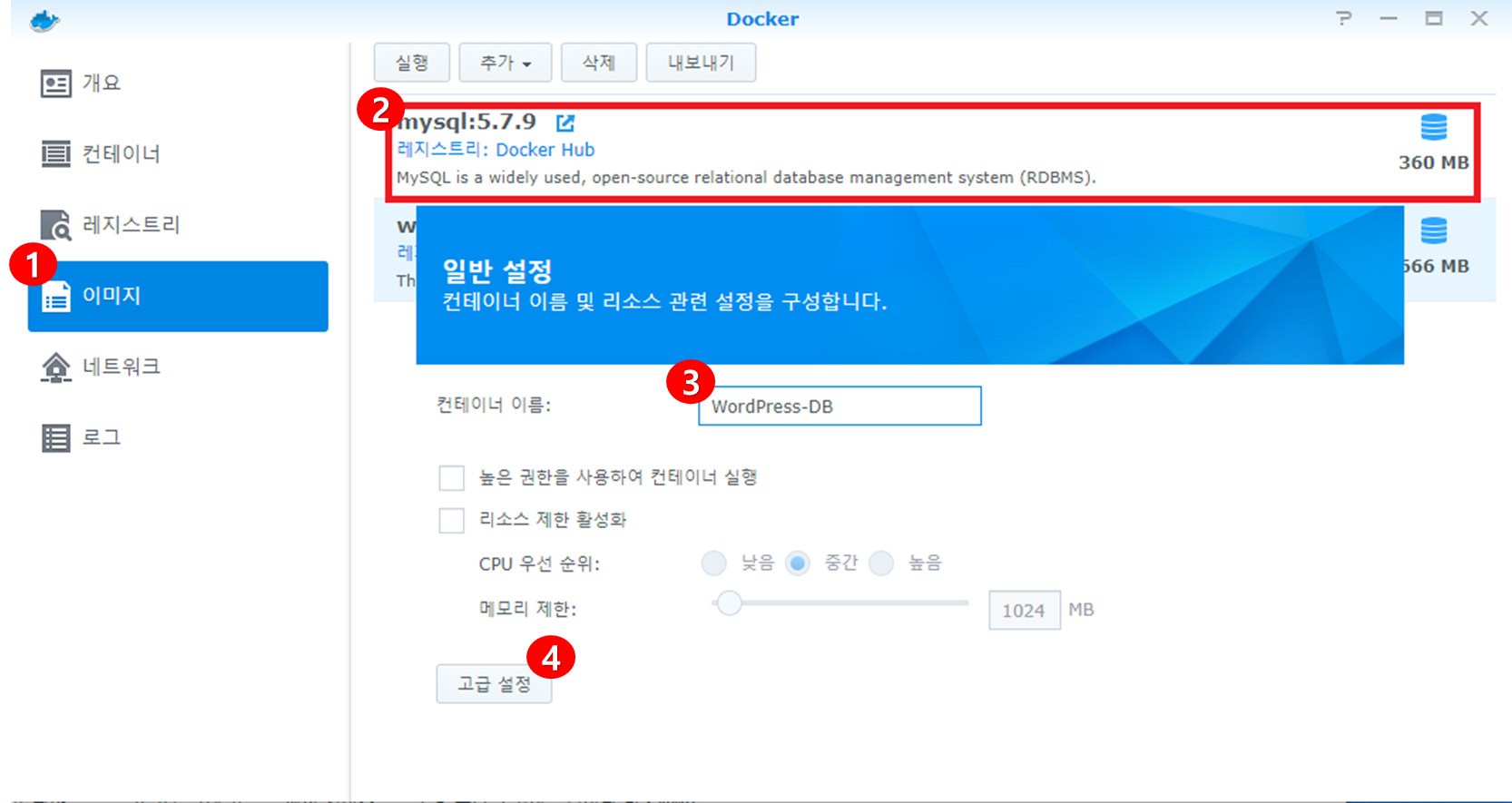Click the database icon above 566 MB
The width and height of the screenshot is (1512, 803).
coord(1434,230)
